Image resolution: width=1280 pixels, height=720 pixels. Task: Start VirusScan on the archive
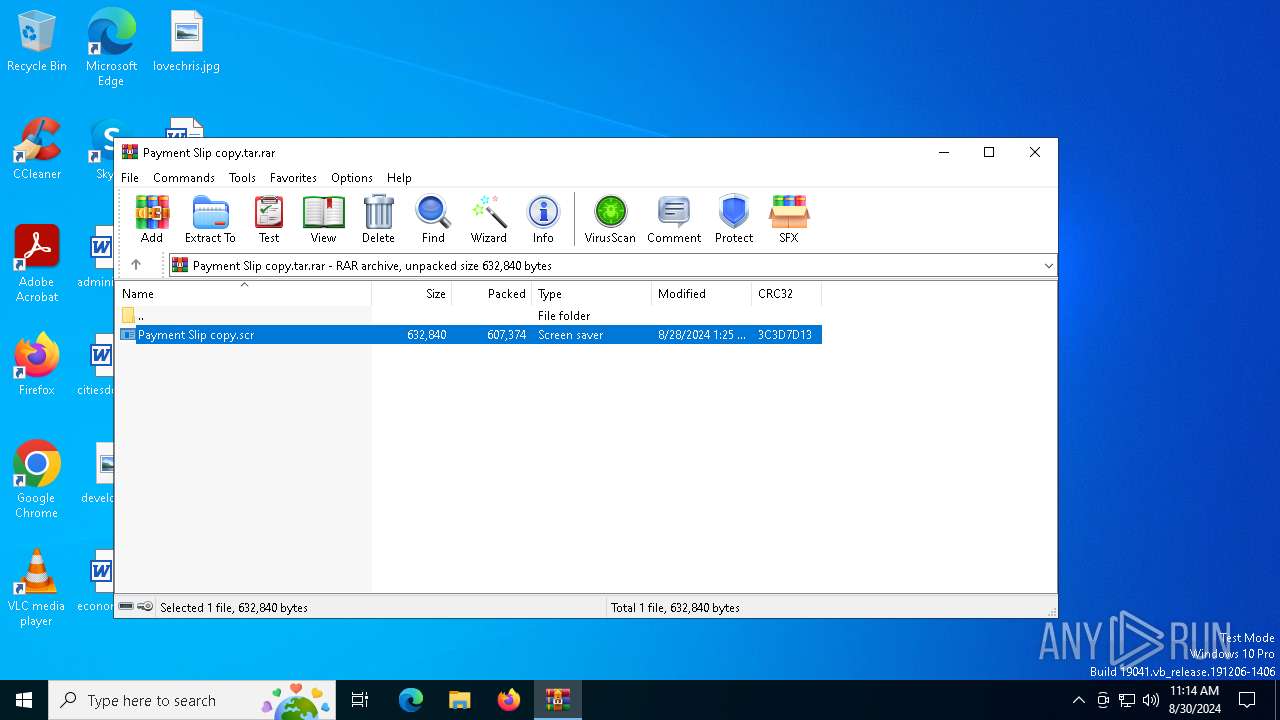610,219
